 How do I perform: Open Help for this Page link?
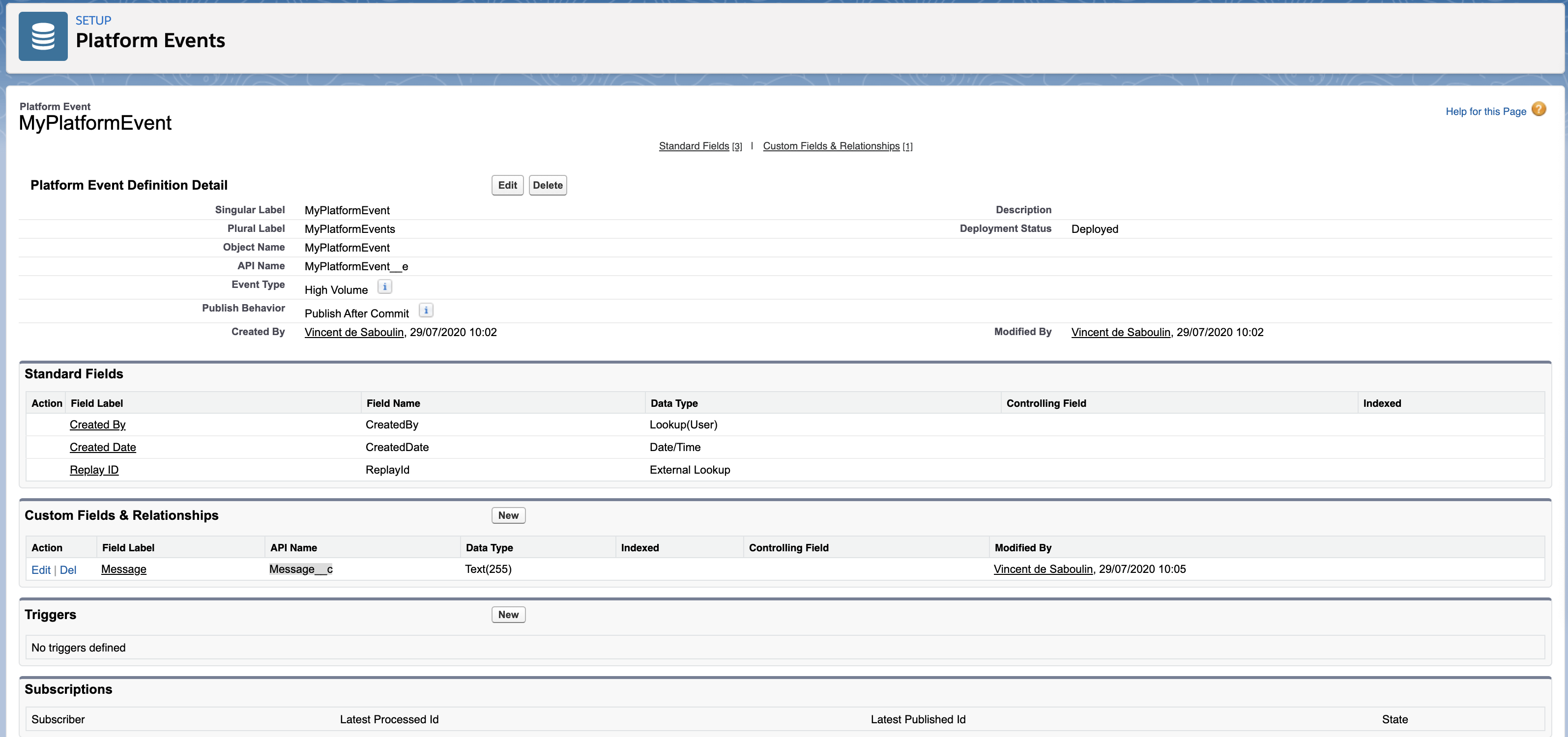pos(1485,112)
